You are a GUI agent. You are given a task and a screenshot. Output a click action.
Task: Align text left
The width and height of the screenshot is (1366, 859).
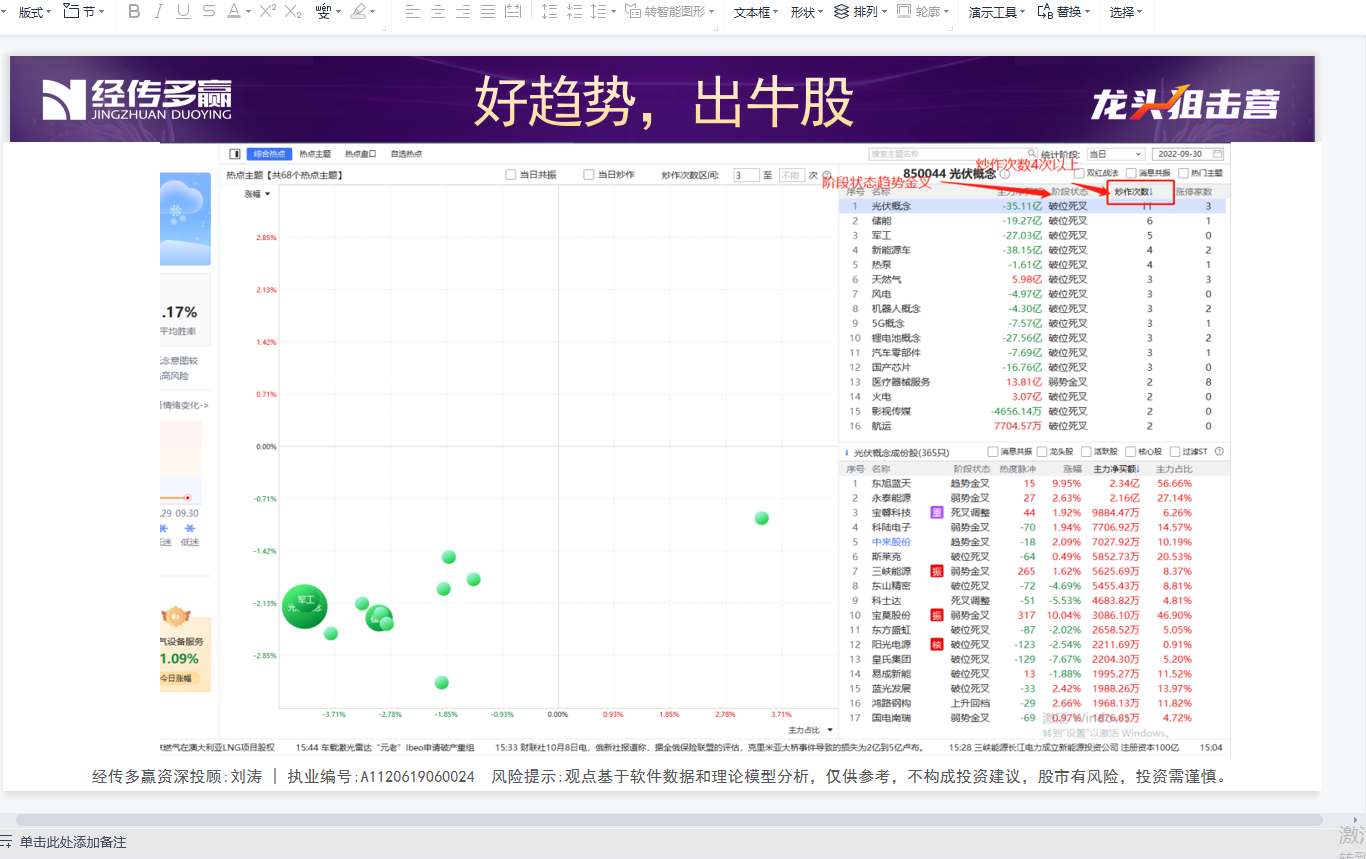click(413, 11)
